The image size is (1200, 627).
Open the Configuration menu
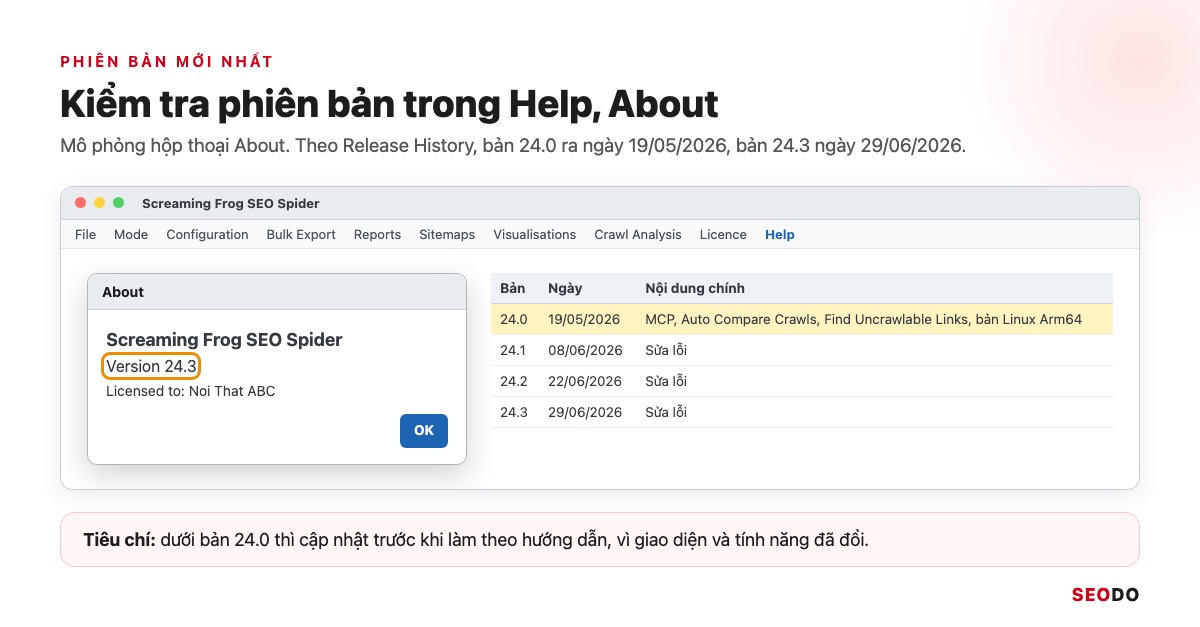[207, 234]
